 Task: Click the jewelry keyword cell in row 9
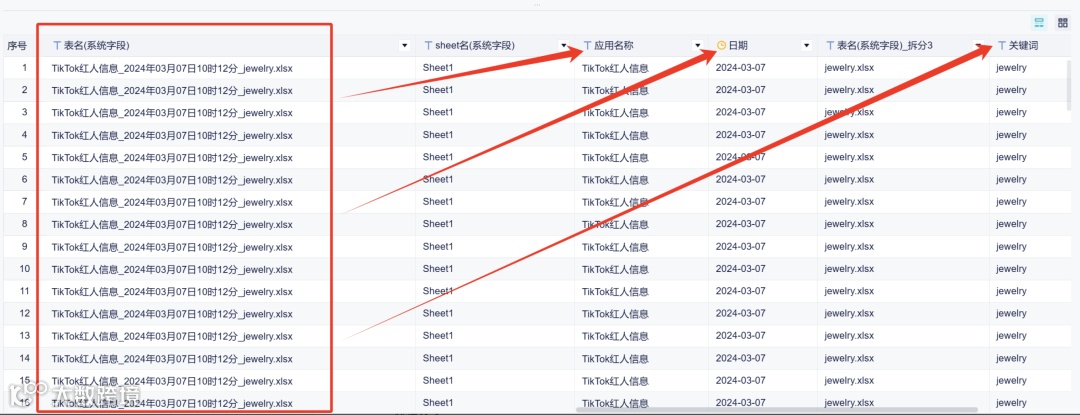pos(1011,247)
